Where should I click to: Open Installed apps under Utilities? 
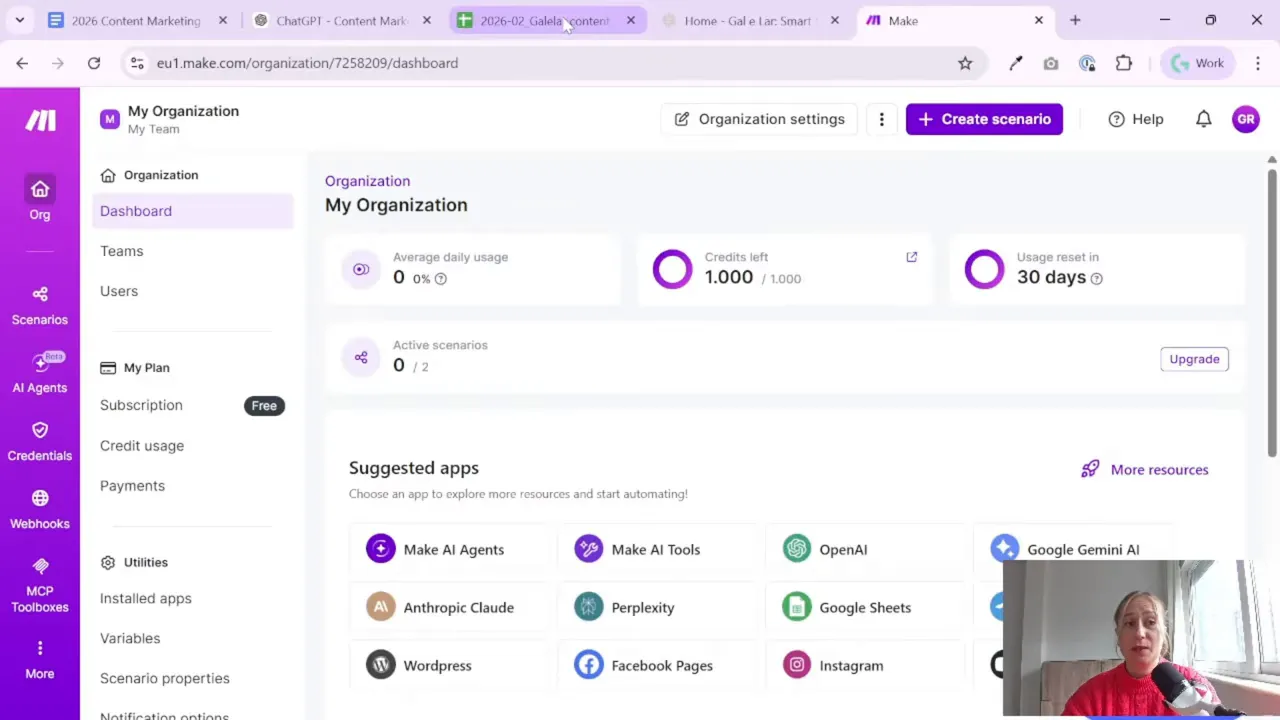(x=146, y=598)
